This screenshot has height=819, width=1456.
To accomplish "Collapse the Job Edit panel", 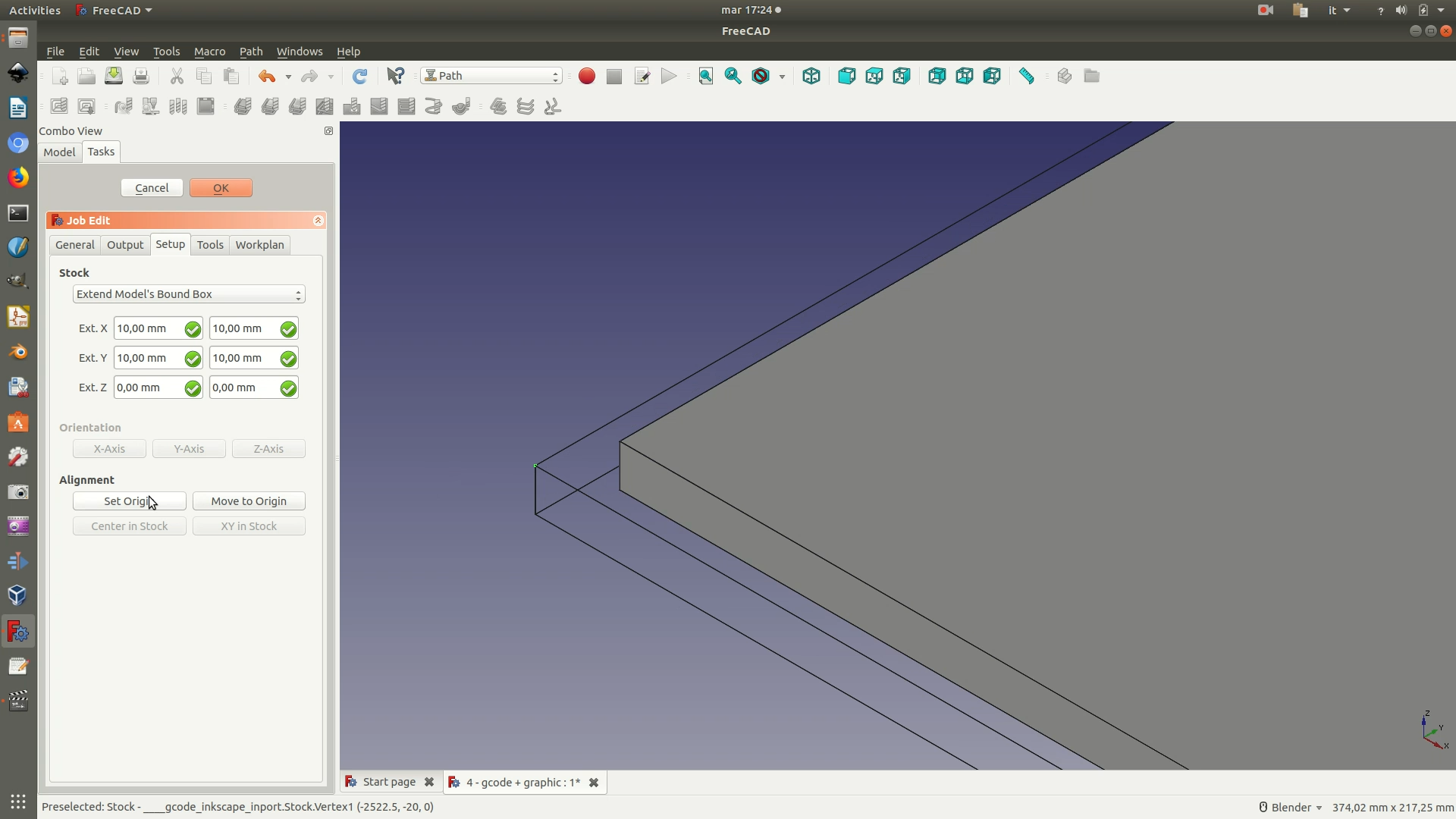I will tap(318, 221).
